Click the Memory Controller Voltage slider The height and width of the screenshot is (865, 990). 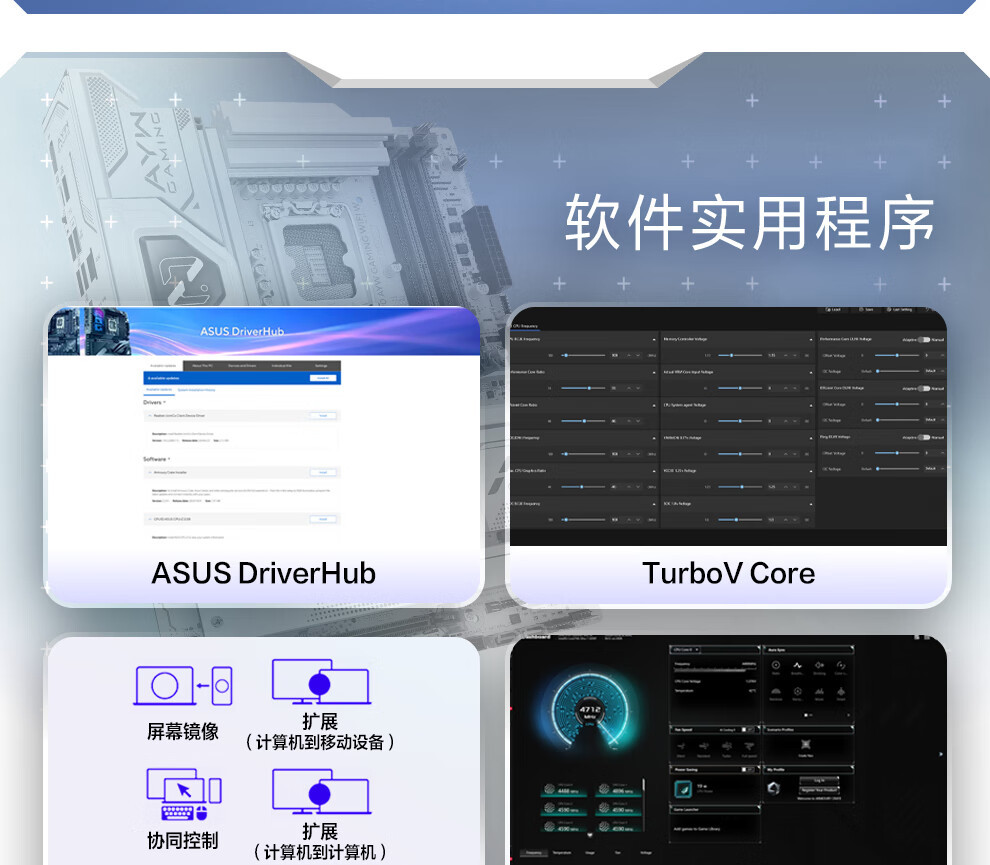coord(740,355)
